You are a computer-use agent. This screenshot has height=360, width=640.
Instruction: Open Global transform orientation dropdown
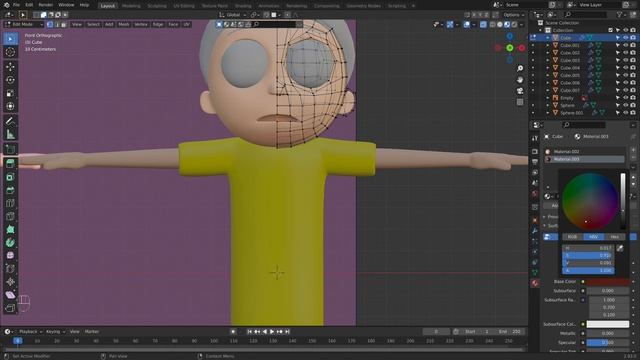coord(231,15)
